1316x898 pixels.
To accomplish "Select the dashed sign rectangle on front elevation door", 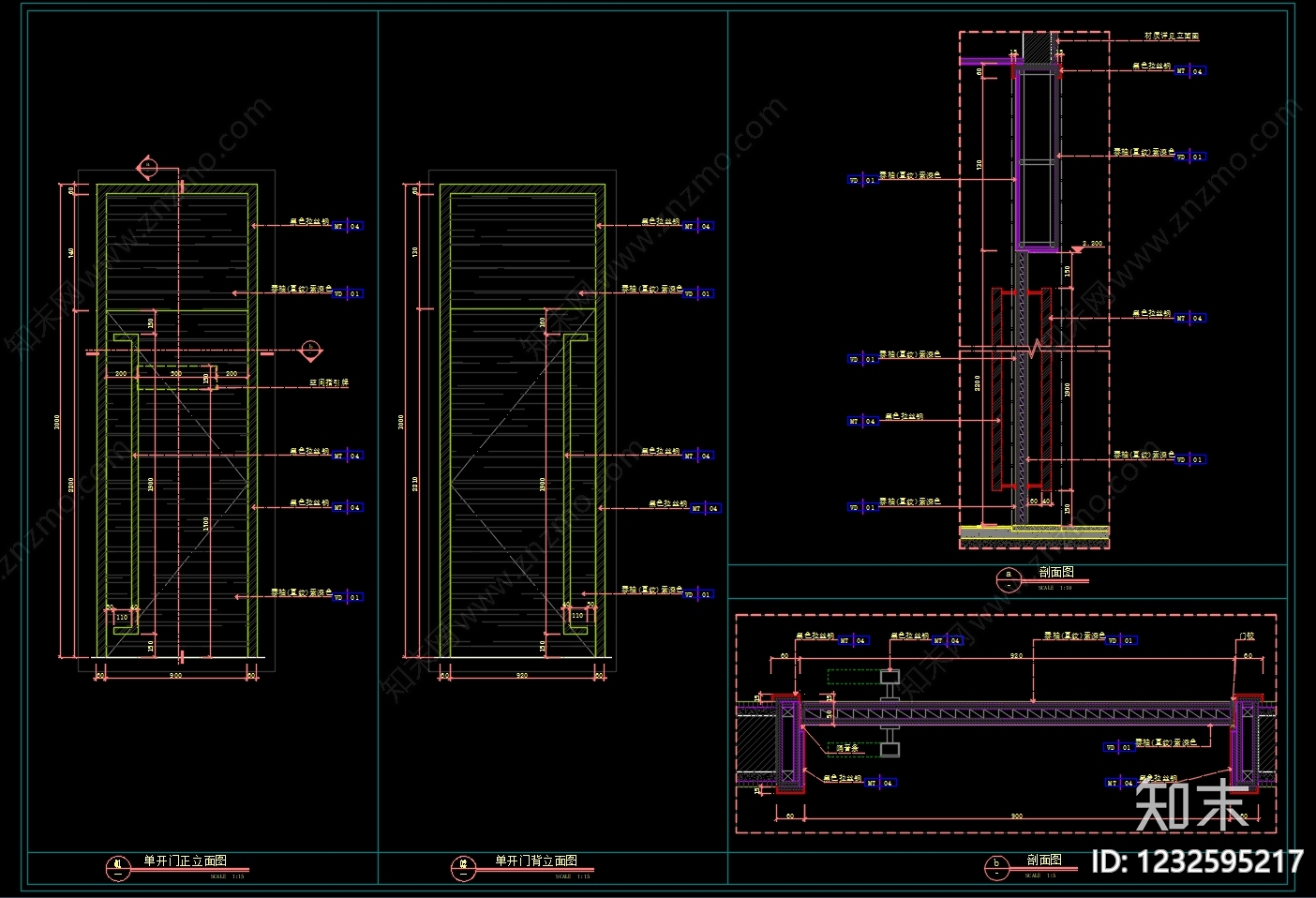I will (x=175, y=377).
